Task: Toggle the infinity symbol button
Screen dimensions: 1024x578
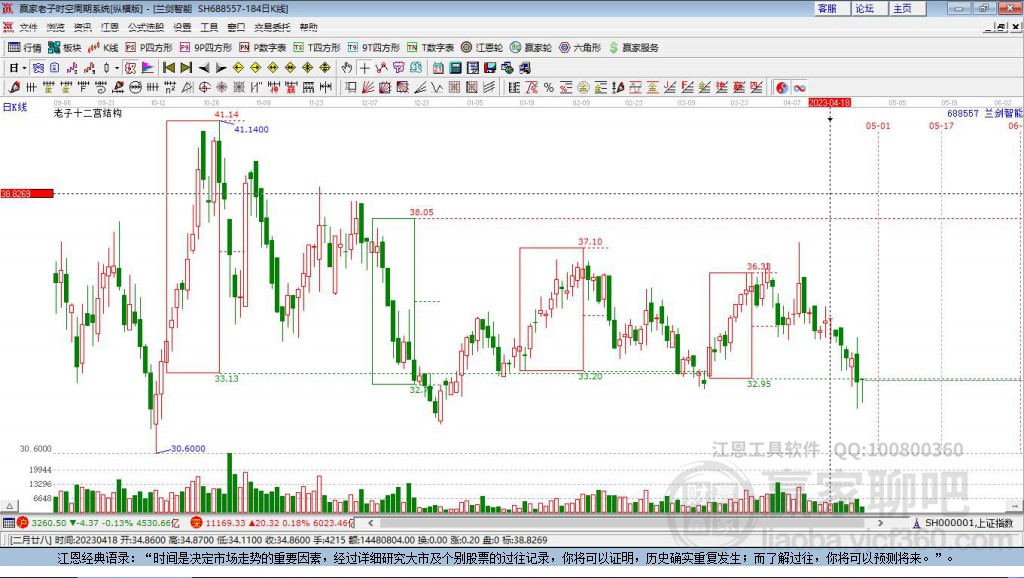Action: (x=799, y=88)
